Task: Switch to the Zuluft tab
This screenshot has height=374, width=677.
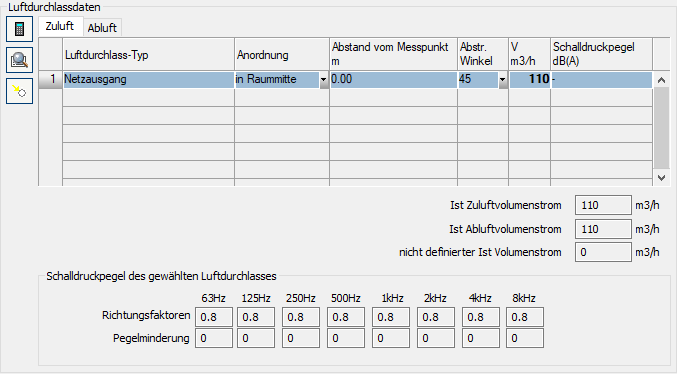Action: click(60, 26)
